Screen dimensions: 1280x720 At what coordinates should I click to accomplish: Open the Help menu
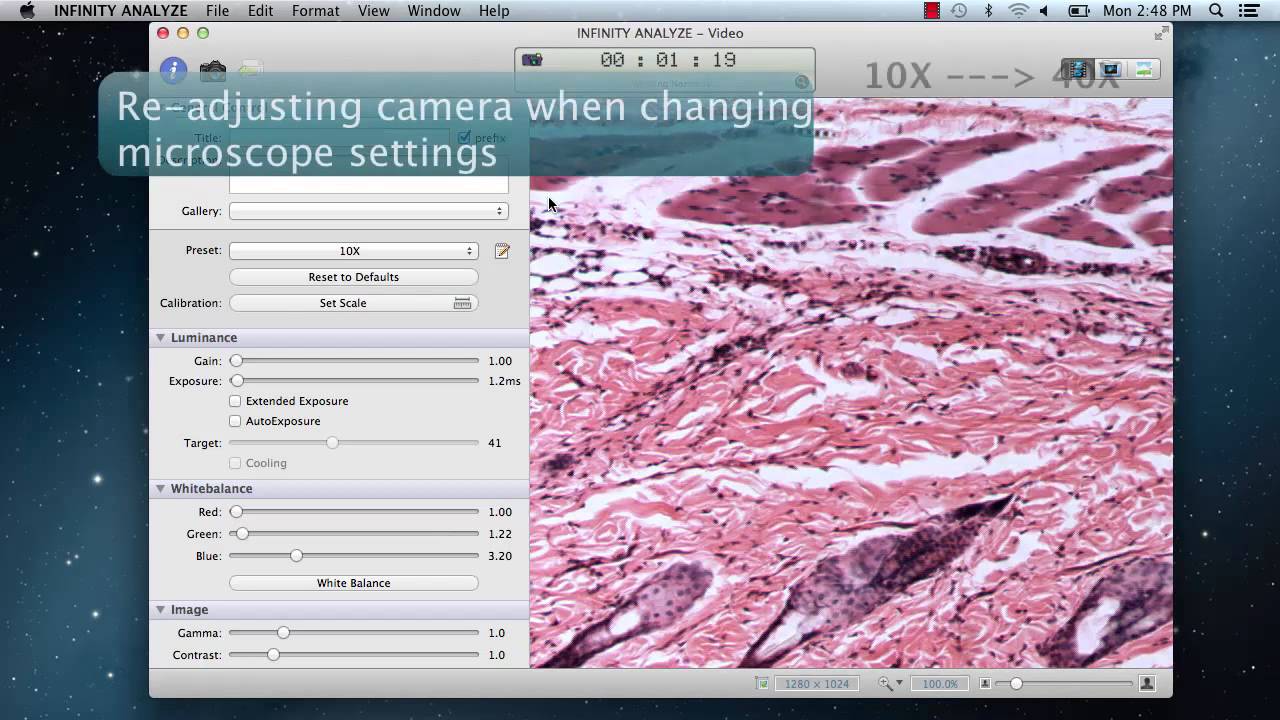pos(494,11)
